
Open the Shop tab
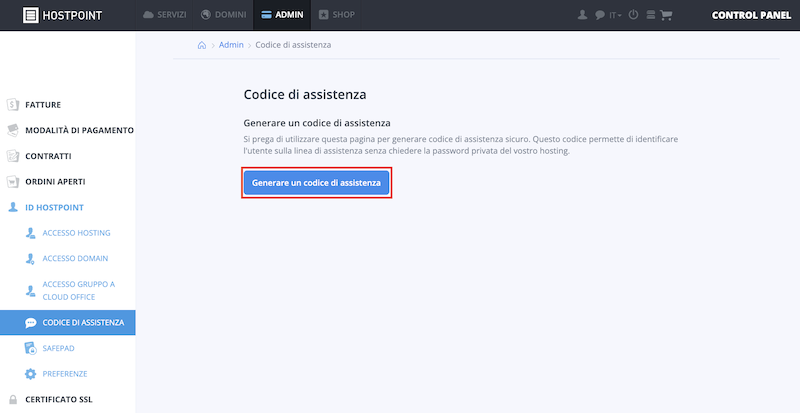[x=336, y=15]
